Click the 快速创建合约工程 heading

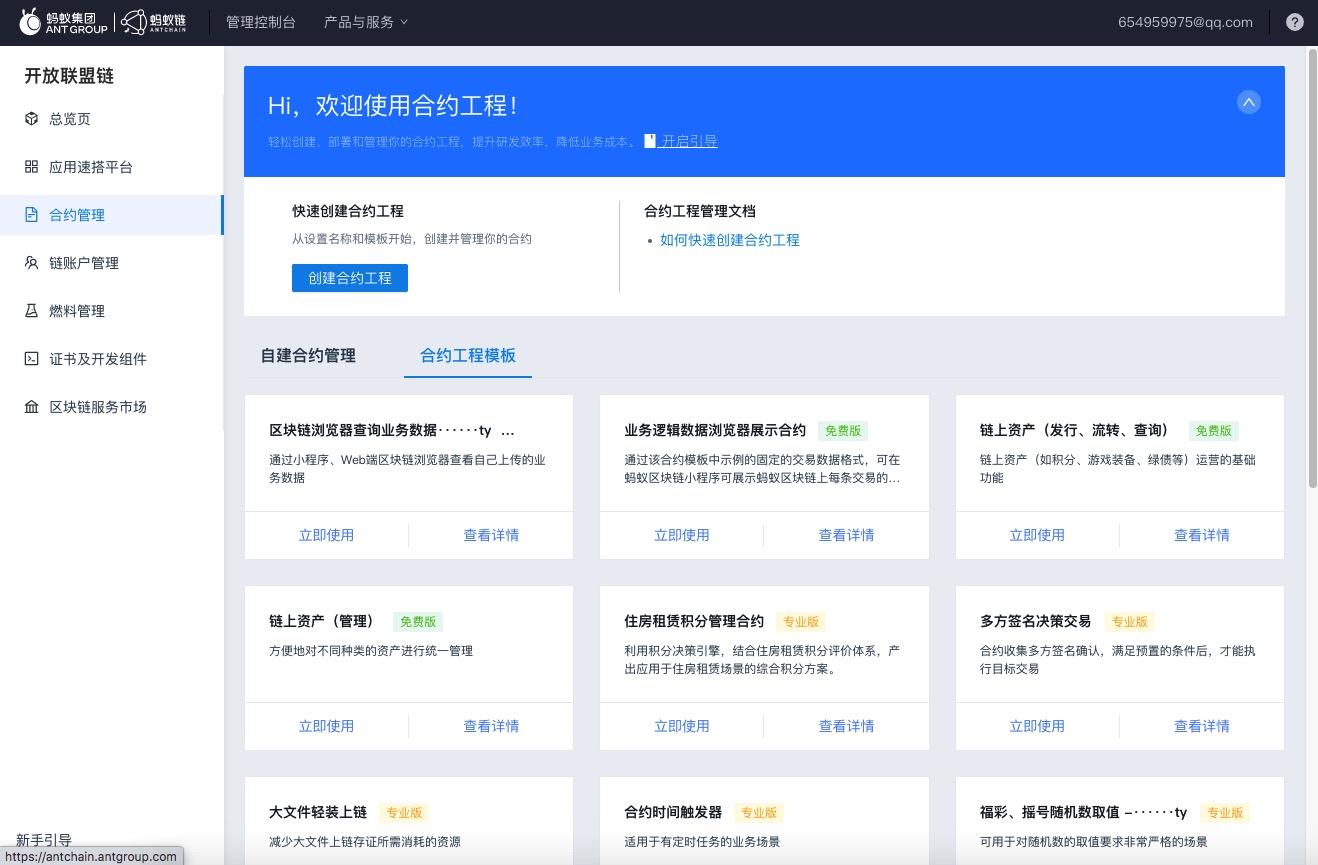pos(348,211)
